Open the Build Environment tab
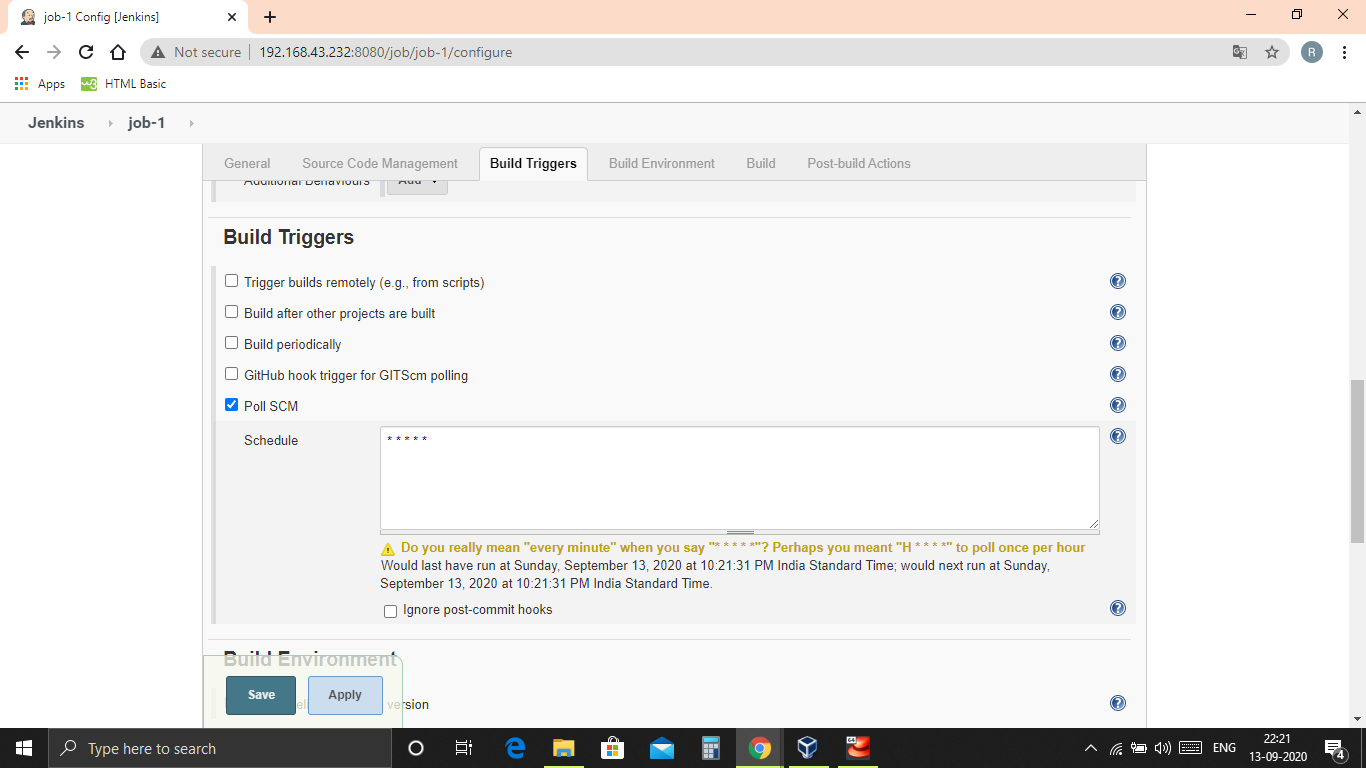The image size is (1366, 768). (662, 163)
